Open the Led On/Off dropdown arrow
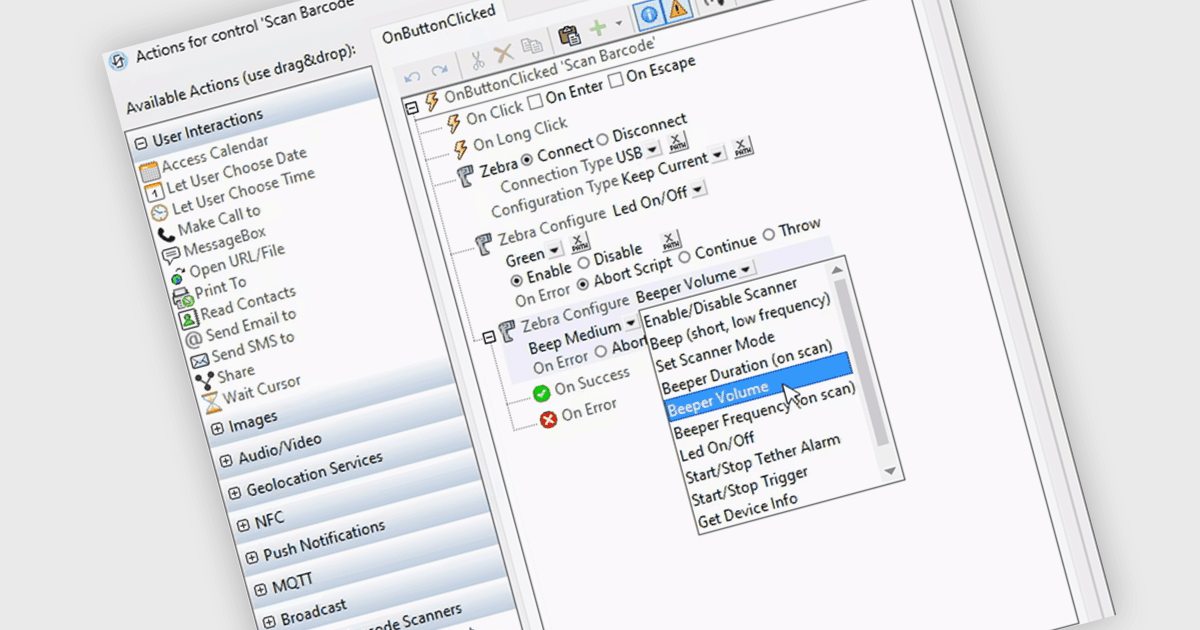The image size is (1200, 630). (697, 188)
